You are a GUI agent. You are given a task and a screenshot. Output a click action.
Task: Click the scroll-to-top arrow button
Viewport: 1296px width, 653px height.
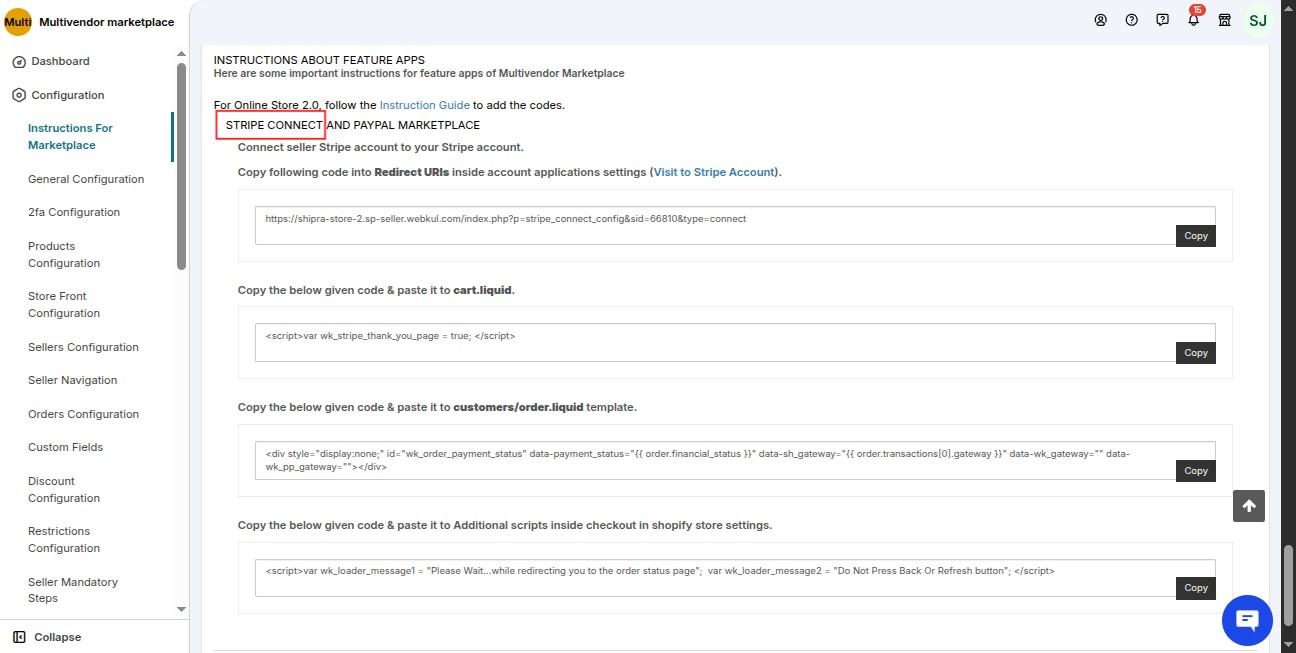[1248, 506]
